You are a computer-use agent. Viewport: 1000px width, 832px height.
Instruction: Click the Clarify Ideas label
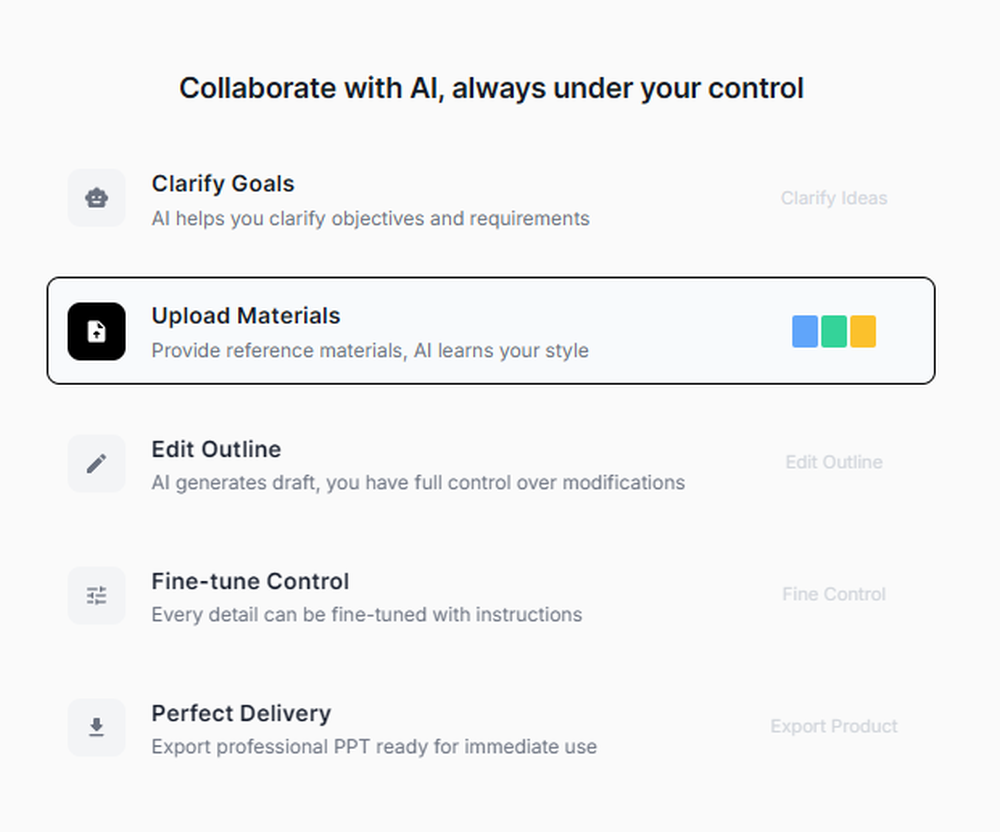(x=833, y=198)
